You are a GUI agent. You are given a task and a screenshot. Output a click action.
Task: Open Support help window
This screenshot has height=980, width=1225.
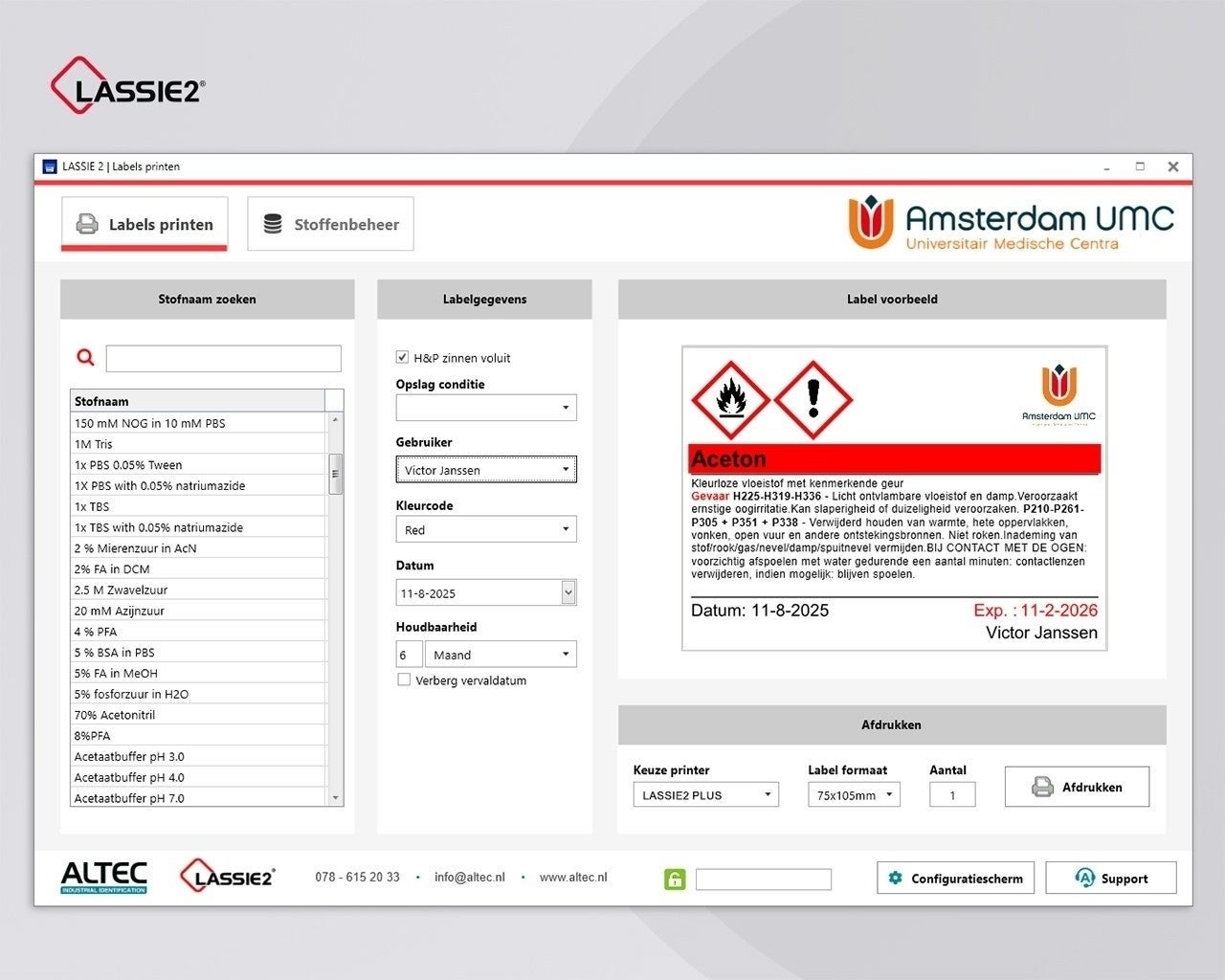1110,879
